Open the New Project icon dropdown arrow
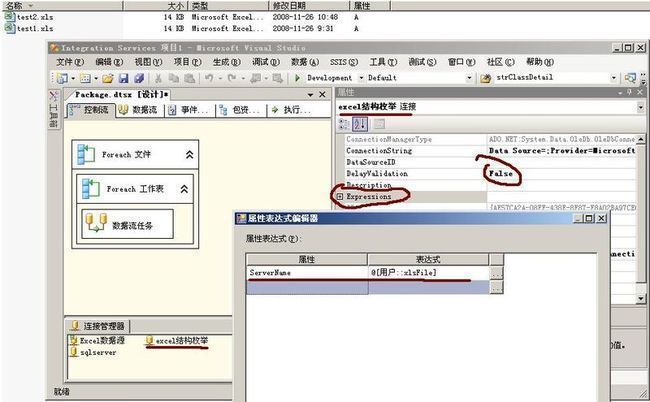 coord(73,78)
